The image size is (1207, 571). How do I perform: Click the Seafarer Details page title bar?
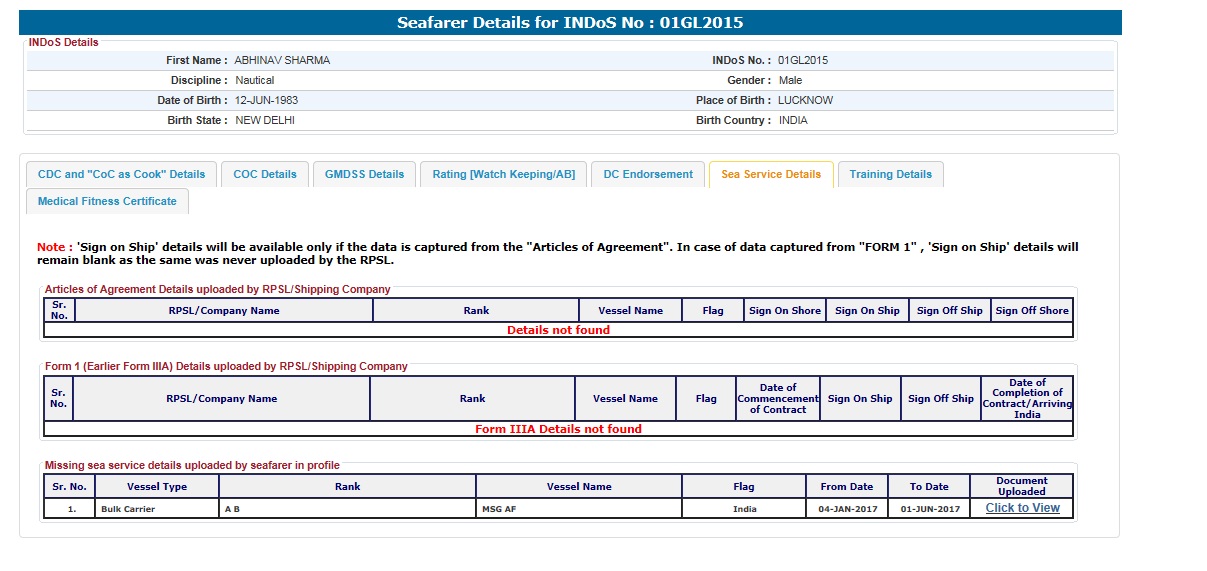point(570,22)
